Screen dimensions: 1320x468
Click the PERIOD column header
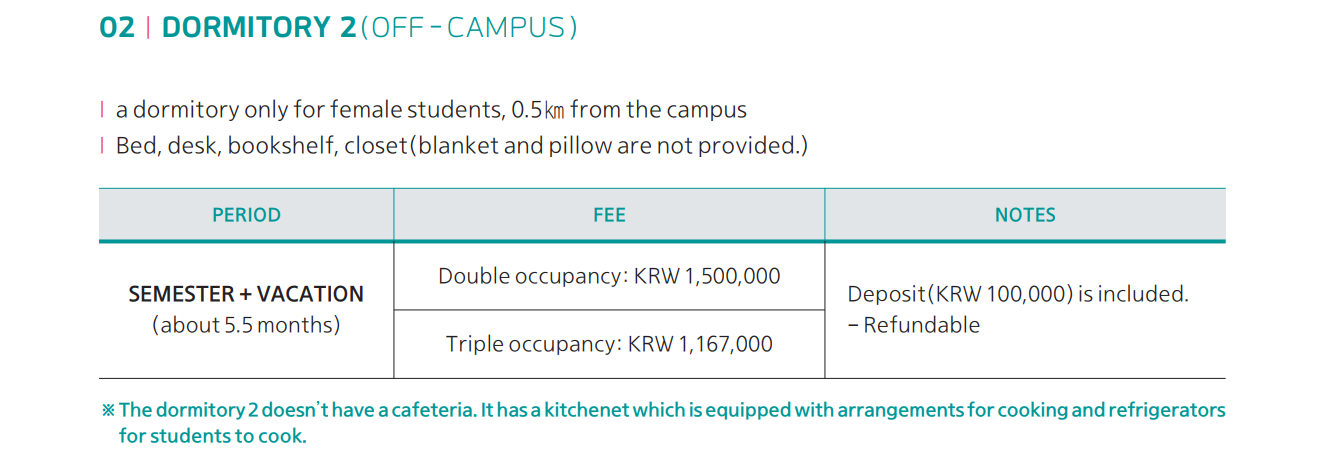[x=246, y=215]
